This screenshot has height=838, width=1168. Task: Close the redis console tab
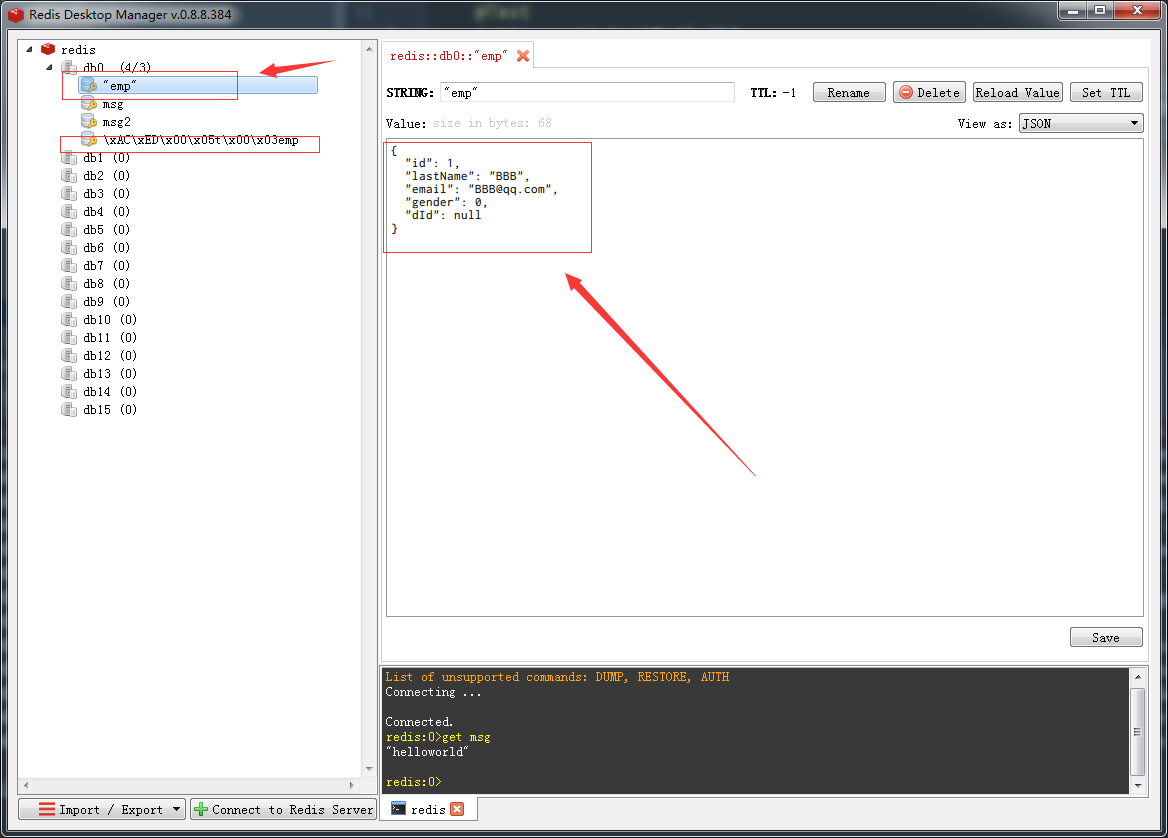click(457, 809)
